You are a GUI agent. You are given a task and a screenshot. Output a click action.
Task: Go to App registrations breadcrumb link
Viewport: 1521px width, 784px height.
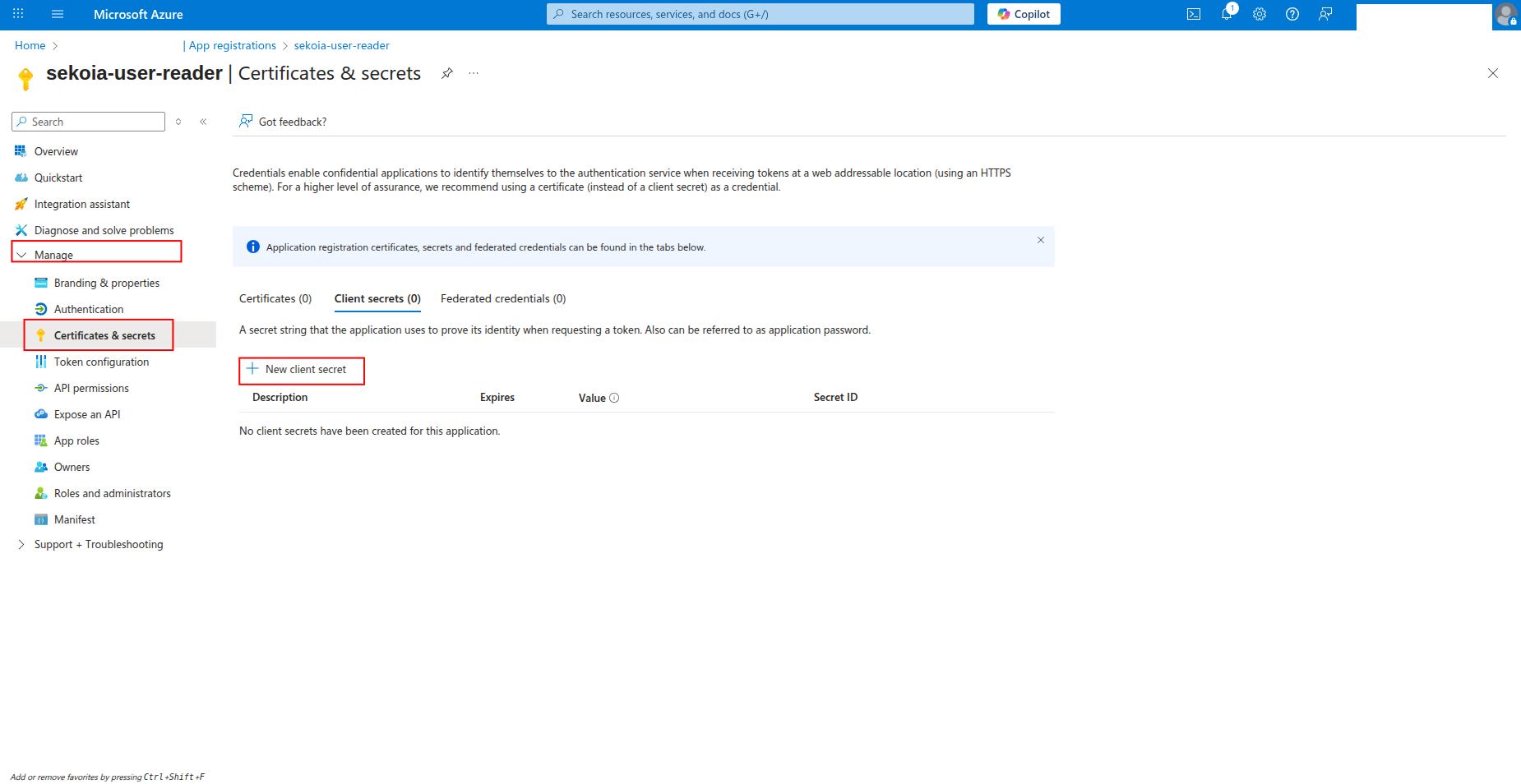[x=233, y=45]
